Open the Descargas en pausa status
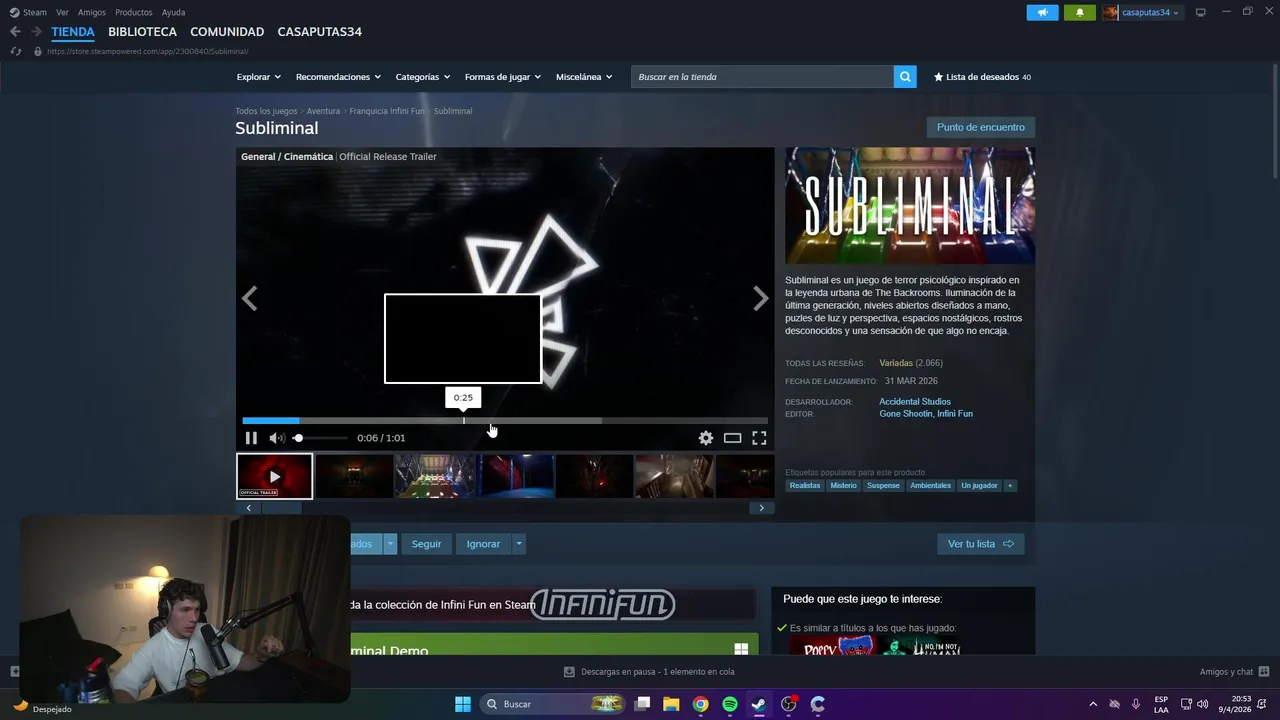The image size is (1280, 720). tap(649, 672)
